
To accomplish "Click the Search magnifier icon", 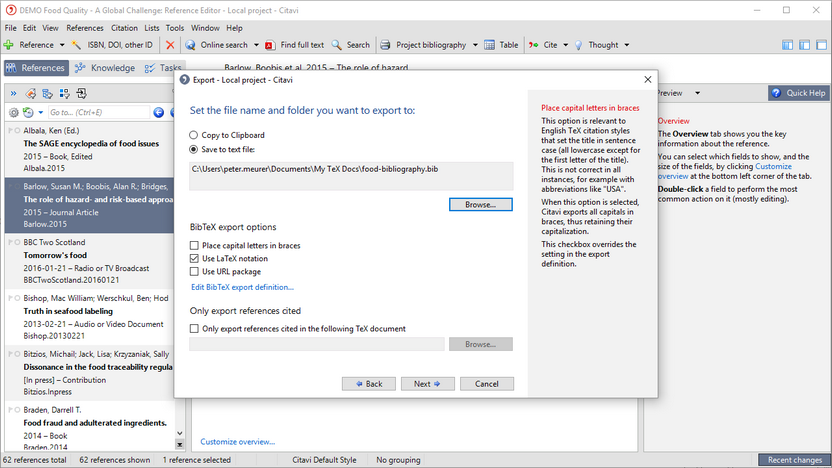I will pos(336,45).
